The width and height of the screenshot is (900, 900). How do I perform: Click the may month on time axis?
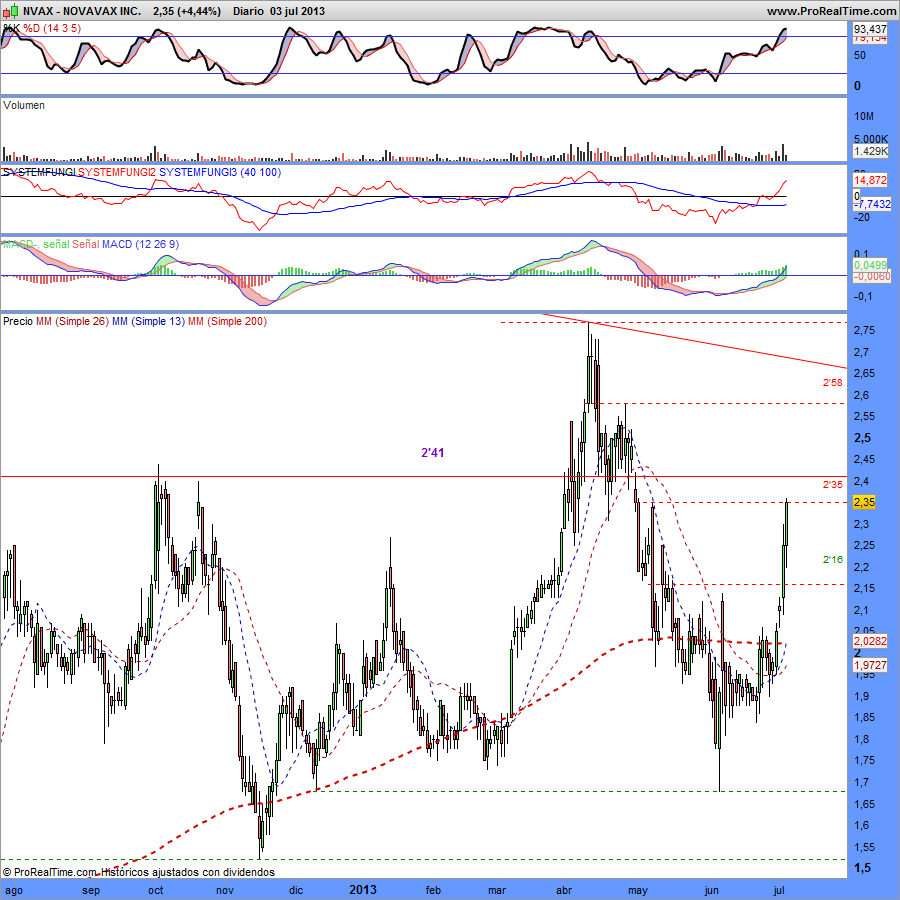pyautogui.click(x=638, y=891)
